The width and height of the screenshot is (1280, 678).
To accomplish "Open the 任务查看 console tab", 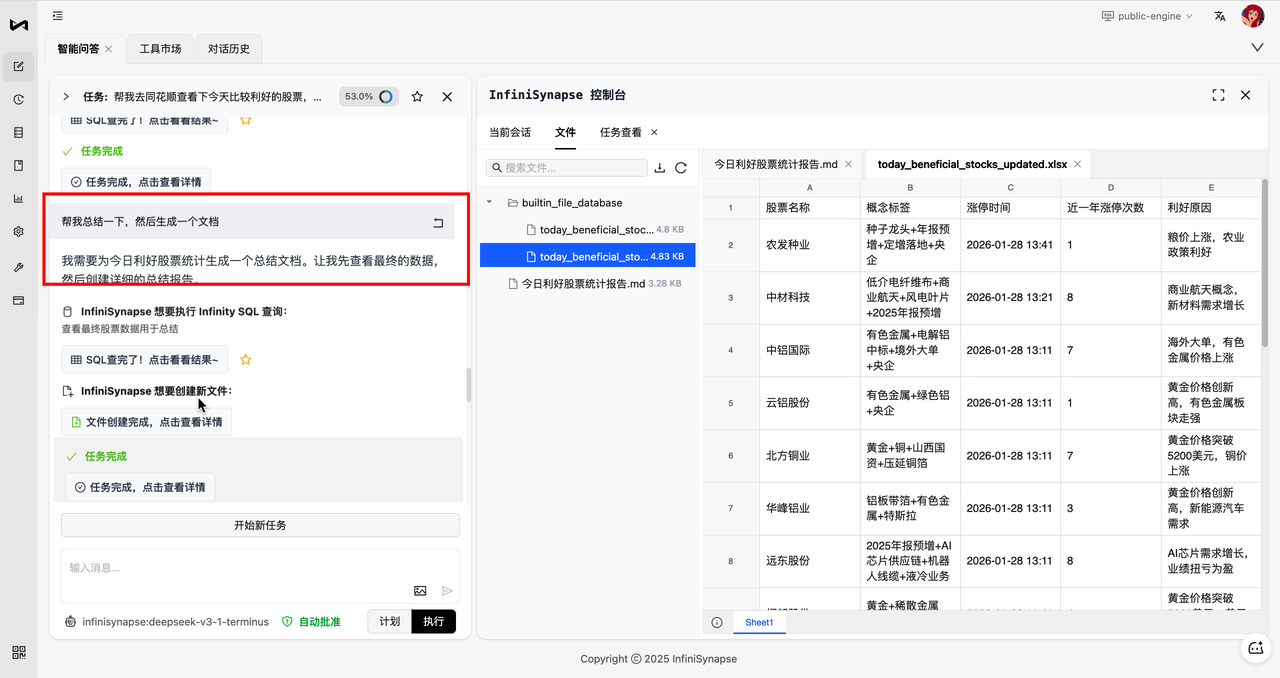I will tap(621, 132).
